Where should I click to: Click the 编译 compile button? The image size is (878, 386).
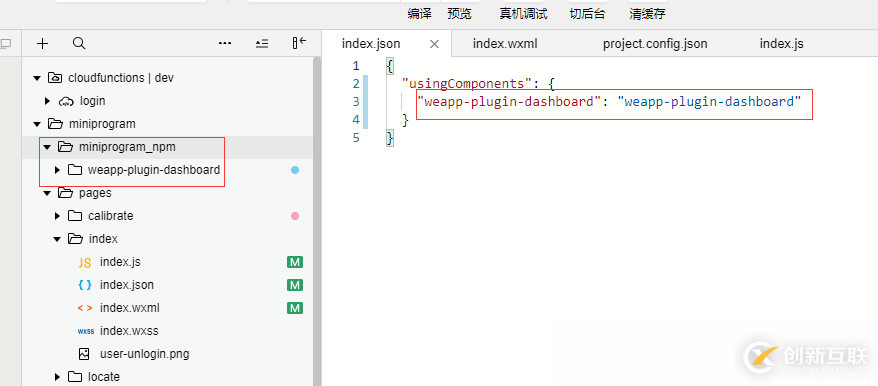(419, 14)
